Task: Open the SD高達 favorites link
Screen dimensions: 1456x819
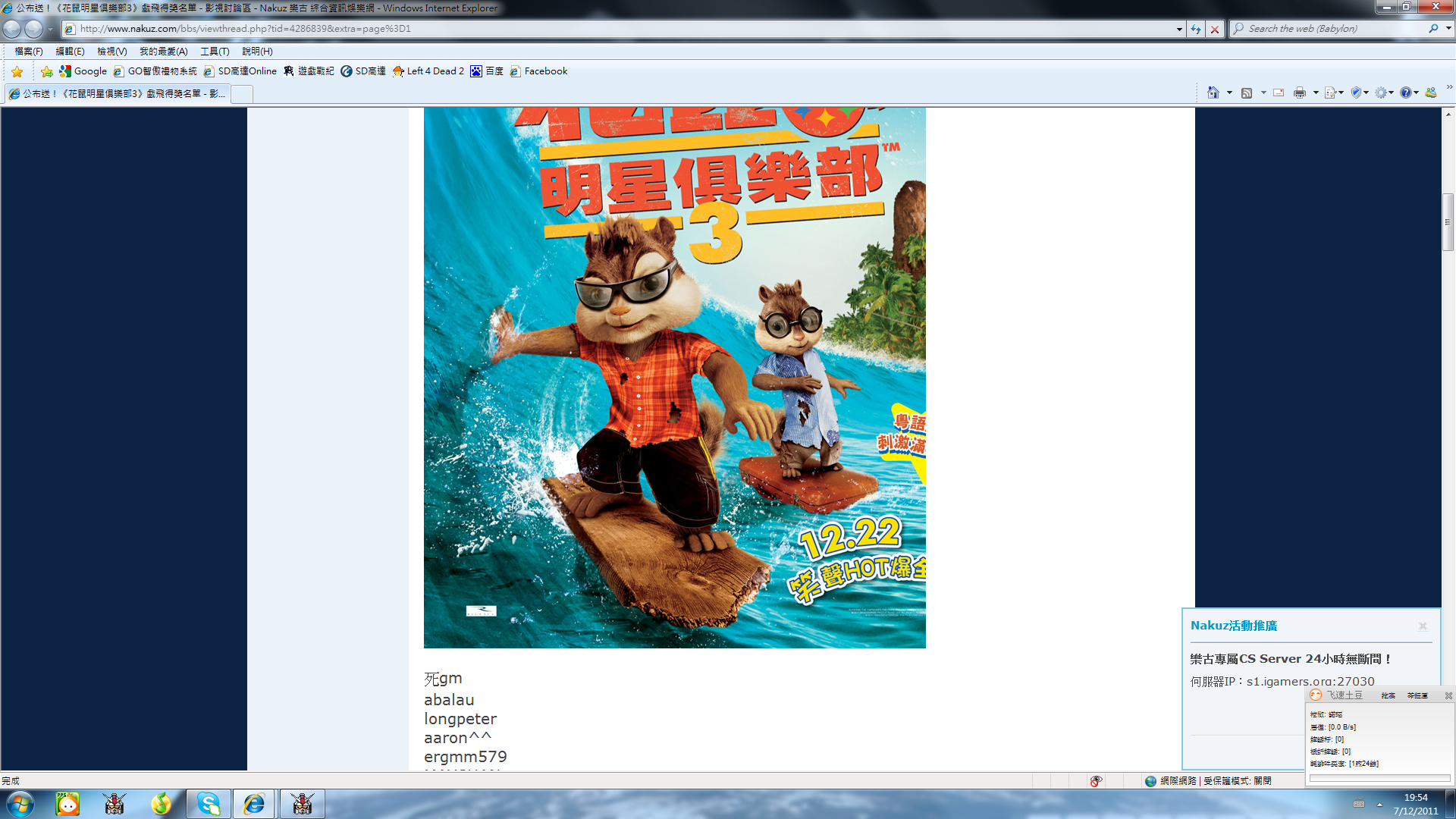Action: tap(363, 71)
